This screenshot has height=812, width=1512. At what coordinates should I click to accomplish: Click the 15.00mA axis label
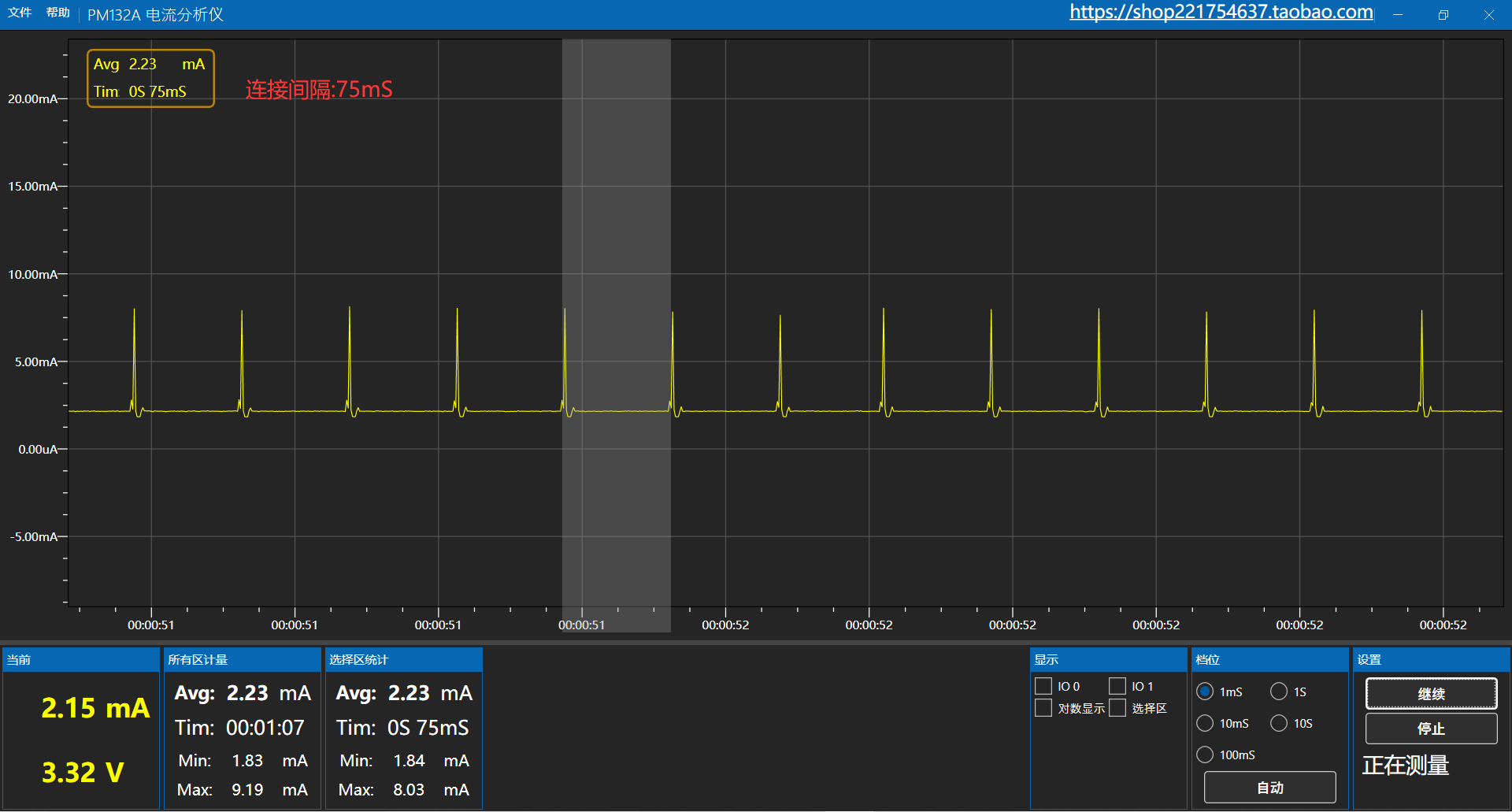33,187
